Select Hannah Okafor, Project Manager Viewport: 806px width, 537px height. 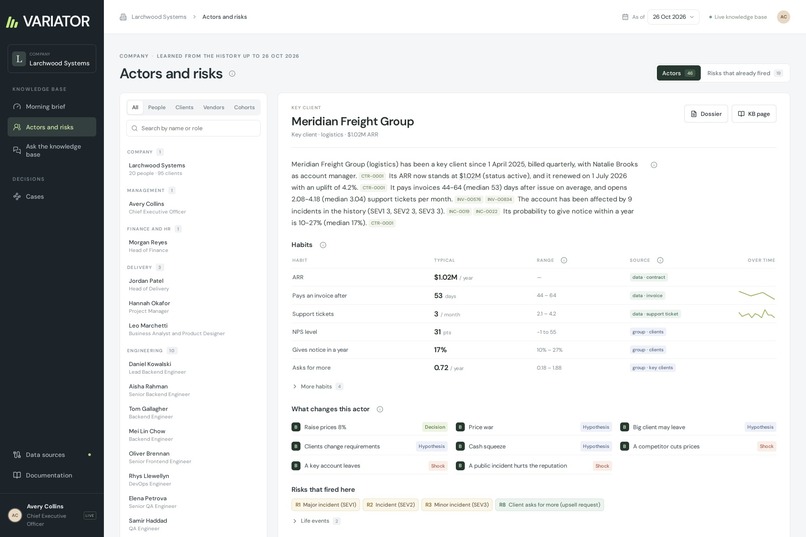click(193, 307)
